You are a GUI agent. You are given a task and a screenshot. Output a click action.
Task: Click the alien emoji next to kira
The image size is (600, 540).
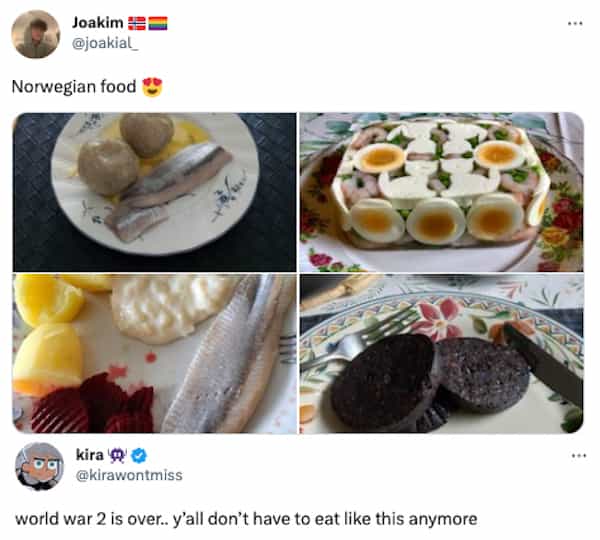coord(116,455)
